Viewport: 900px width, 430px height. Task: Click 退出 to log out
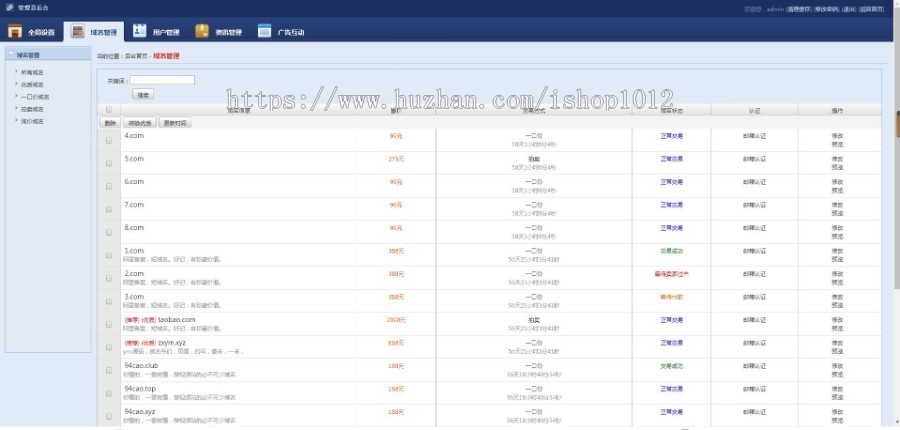pos(849,9)
